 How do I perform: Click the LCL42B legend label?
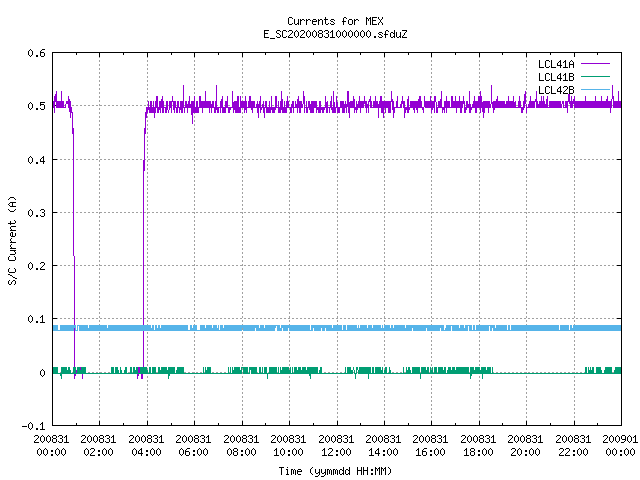click(x=556, y=90)
